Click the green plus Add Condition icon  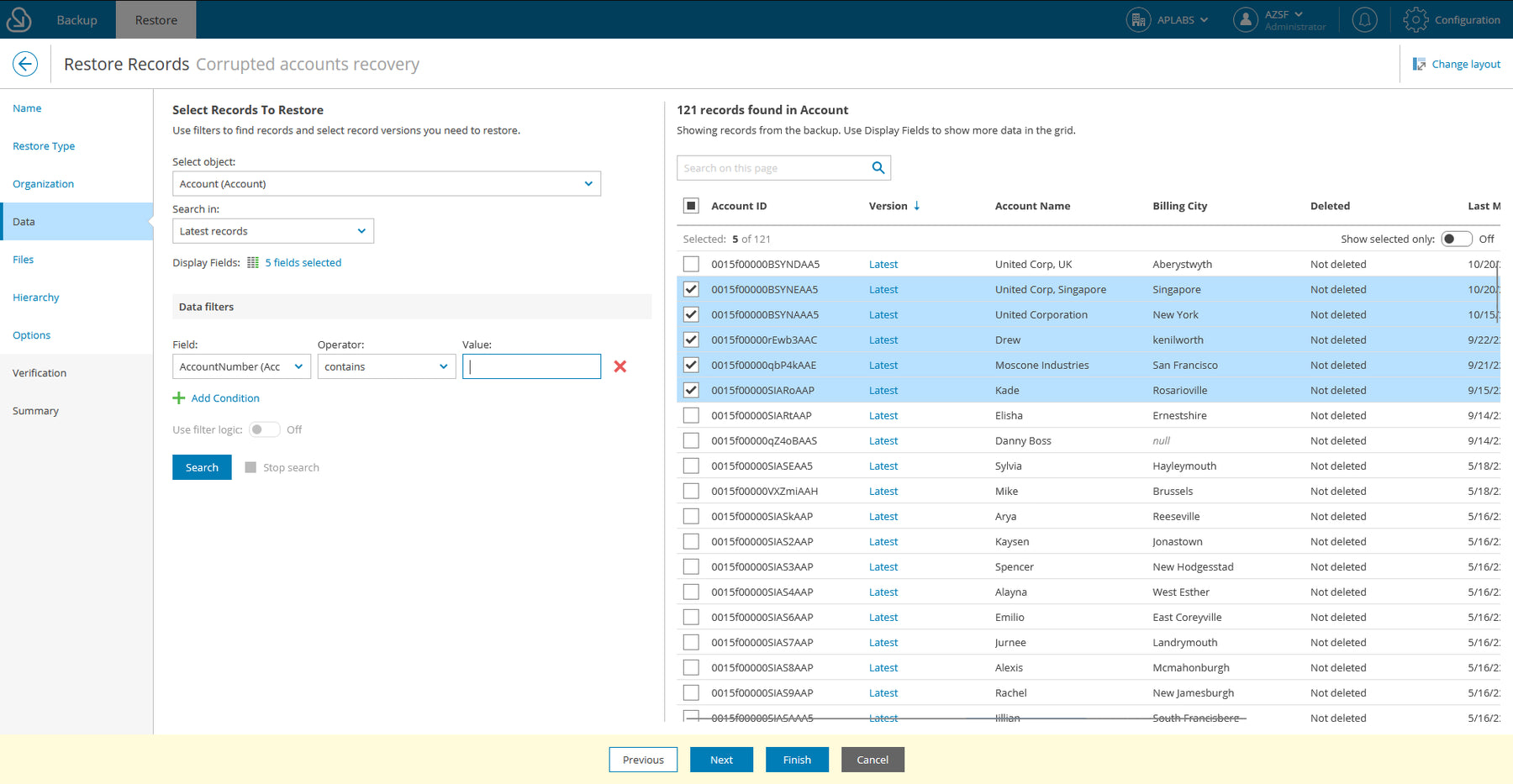(178, 398)
